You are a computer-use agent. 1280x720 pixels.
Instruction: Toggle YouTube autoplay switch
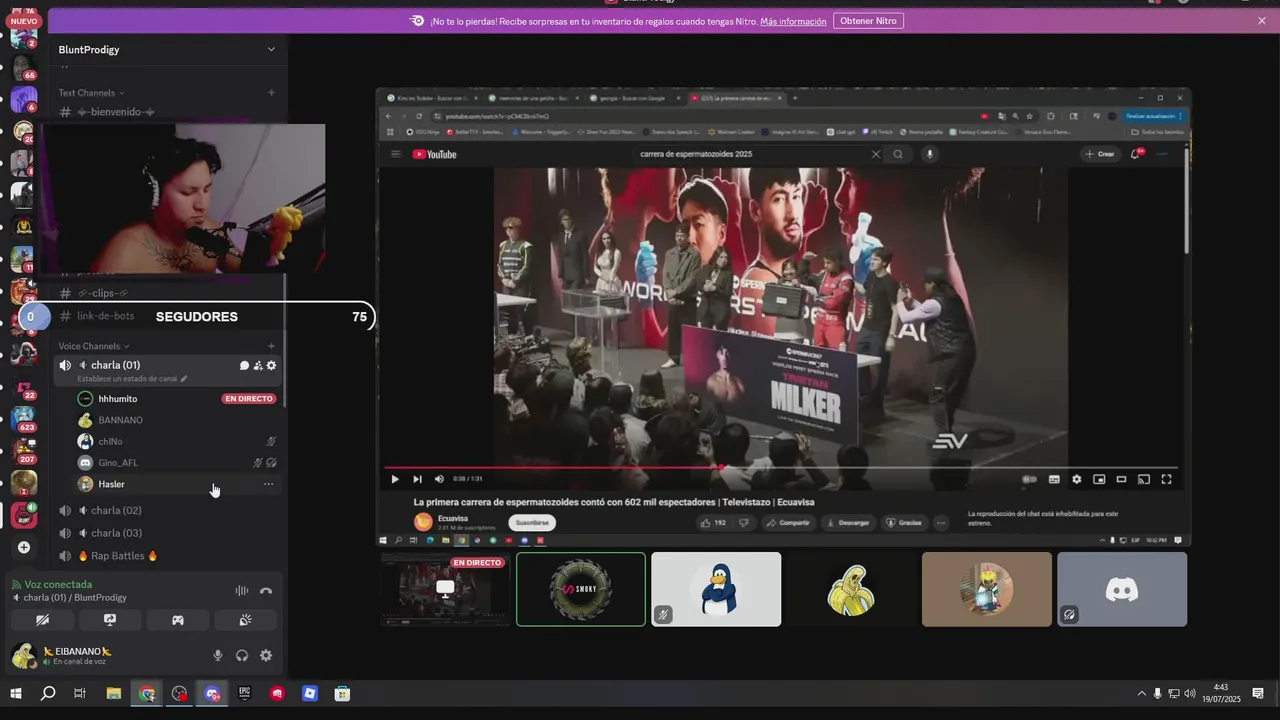pos(1030,479)
